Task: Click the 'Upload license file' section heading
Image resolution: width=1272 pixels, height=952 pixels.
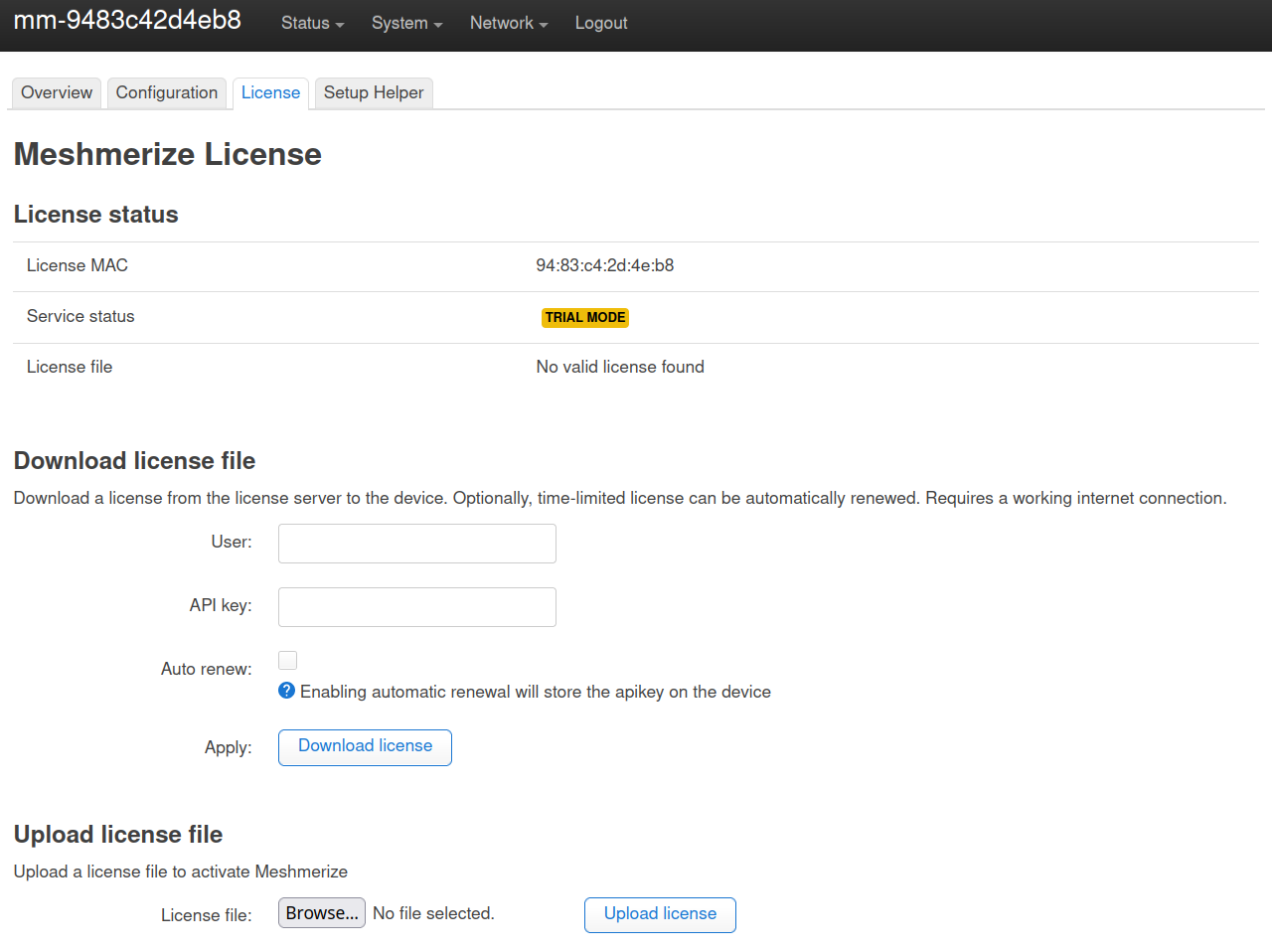Action: coord(118,835)
